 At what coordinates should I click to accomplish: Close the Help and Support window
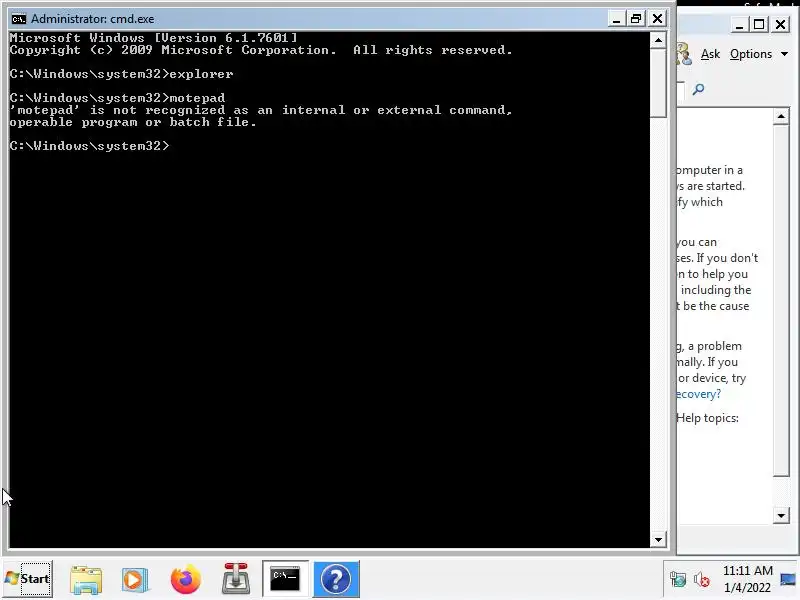[780, 24]
